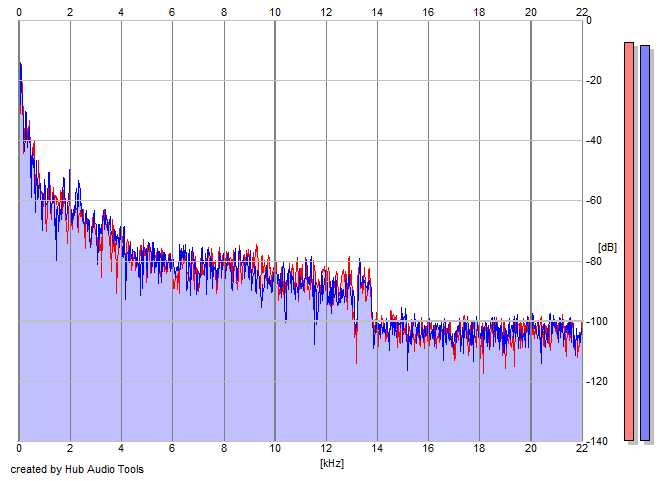Click the -100 dB label on the right axis
664x481 pixels.
click(x=596, y=321)
